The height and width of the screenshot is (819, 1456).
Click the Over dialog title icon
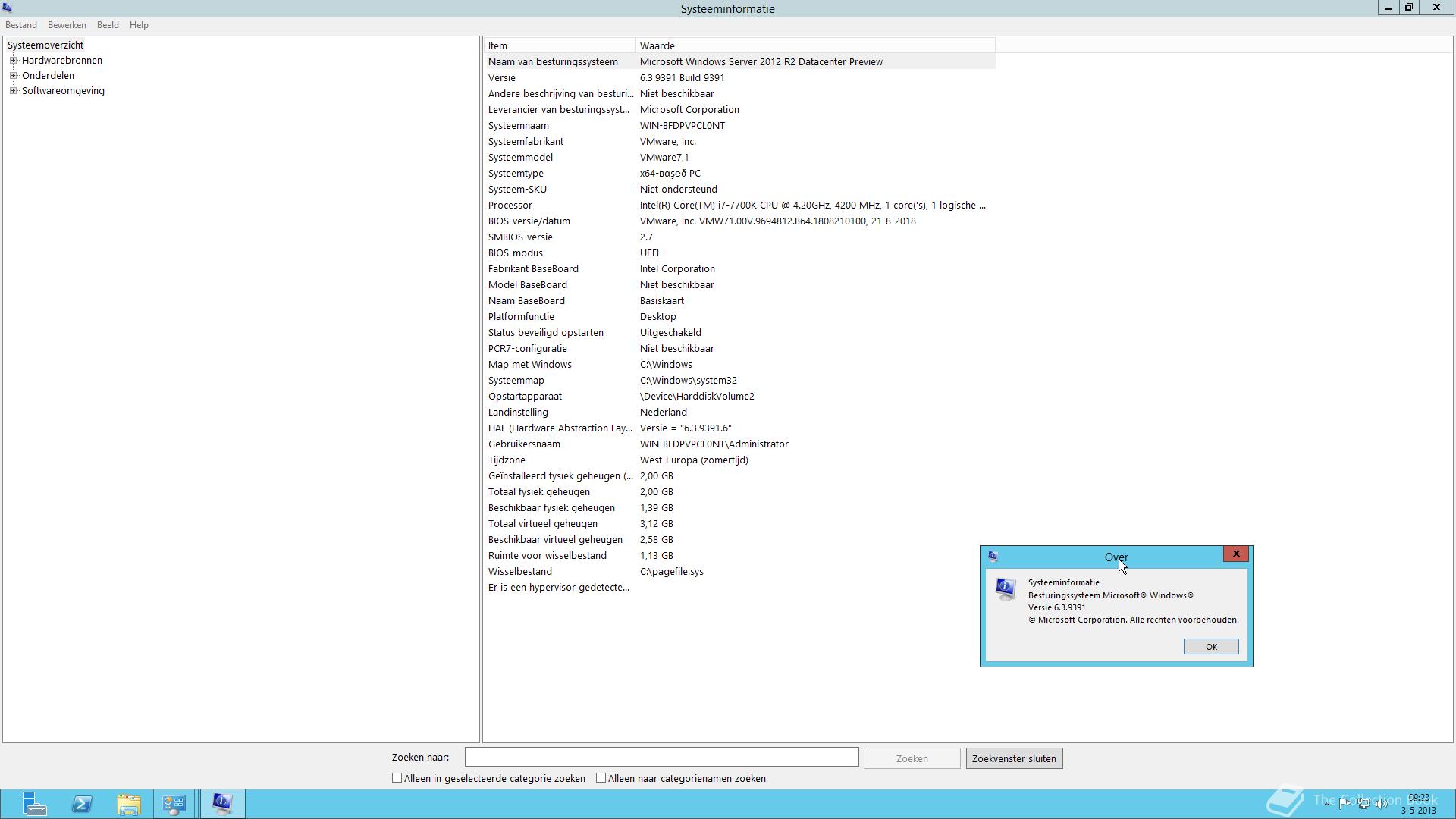[993, 557]
